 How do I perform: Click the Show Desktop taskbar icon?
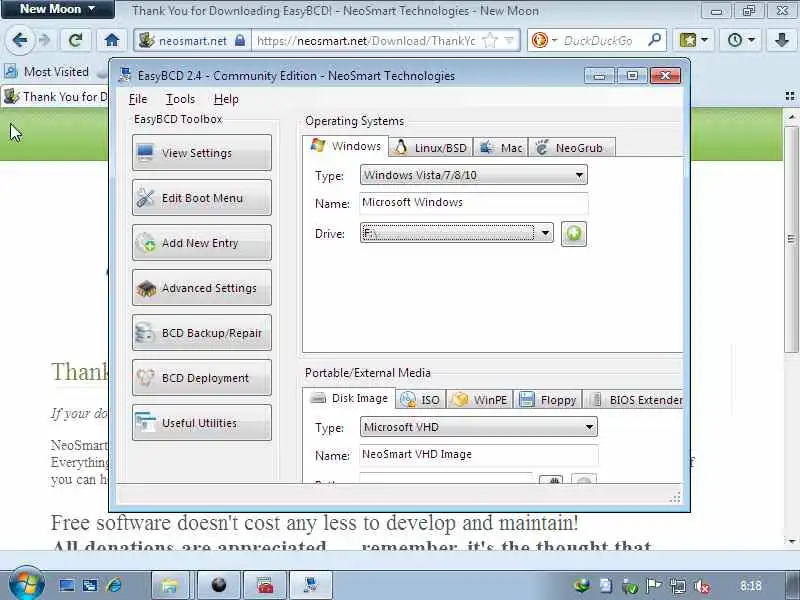point(67,585)
